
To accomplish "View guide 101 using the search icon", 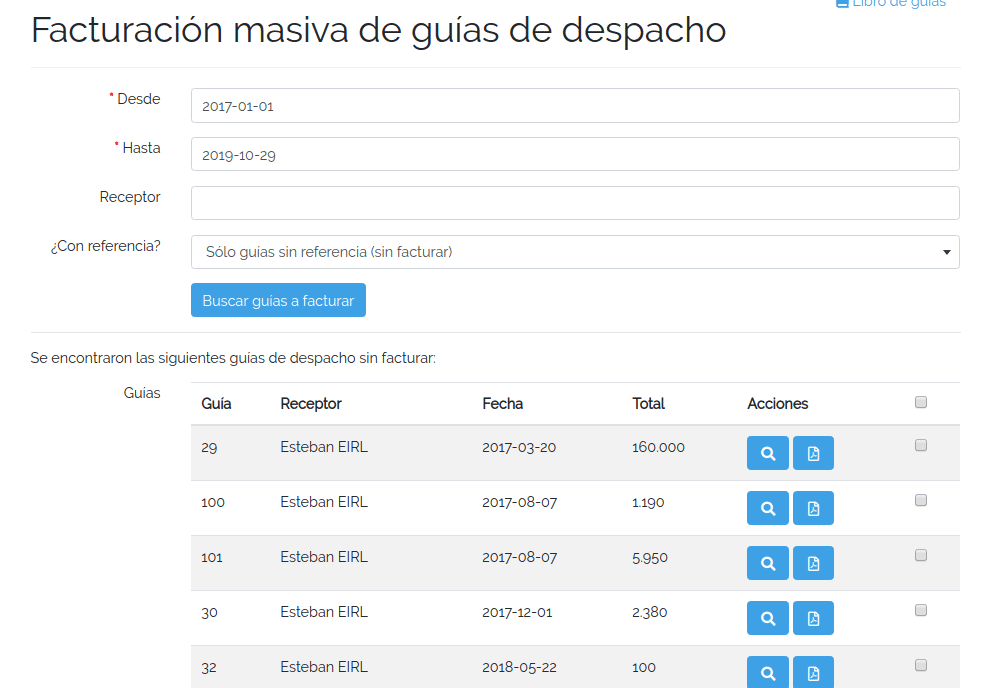I will point(767,562).
